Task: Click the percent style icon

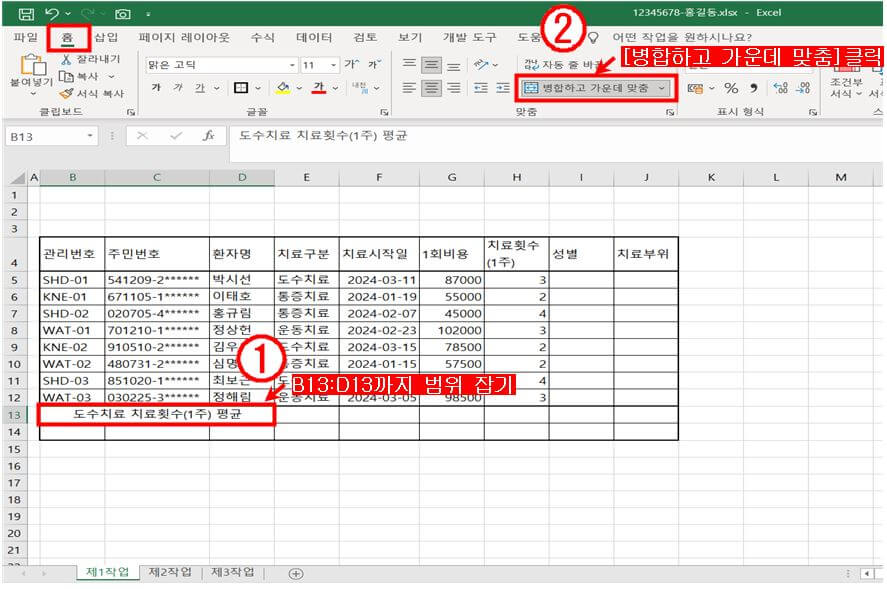Action: coord(731,88)
